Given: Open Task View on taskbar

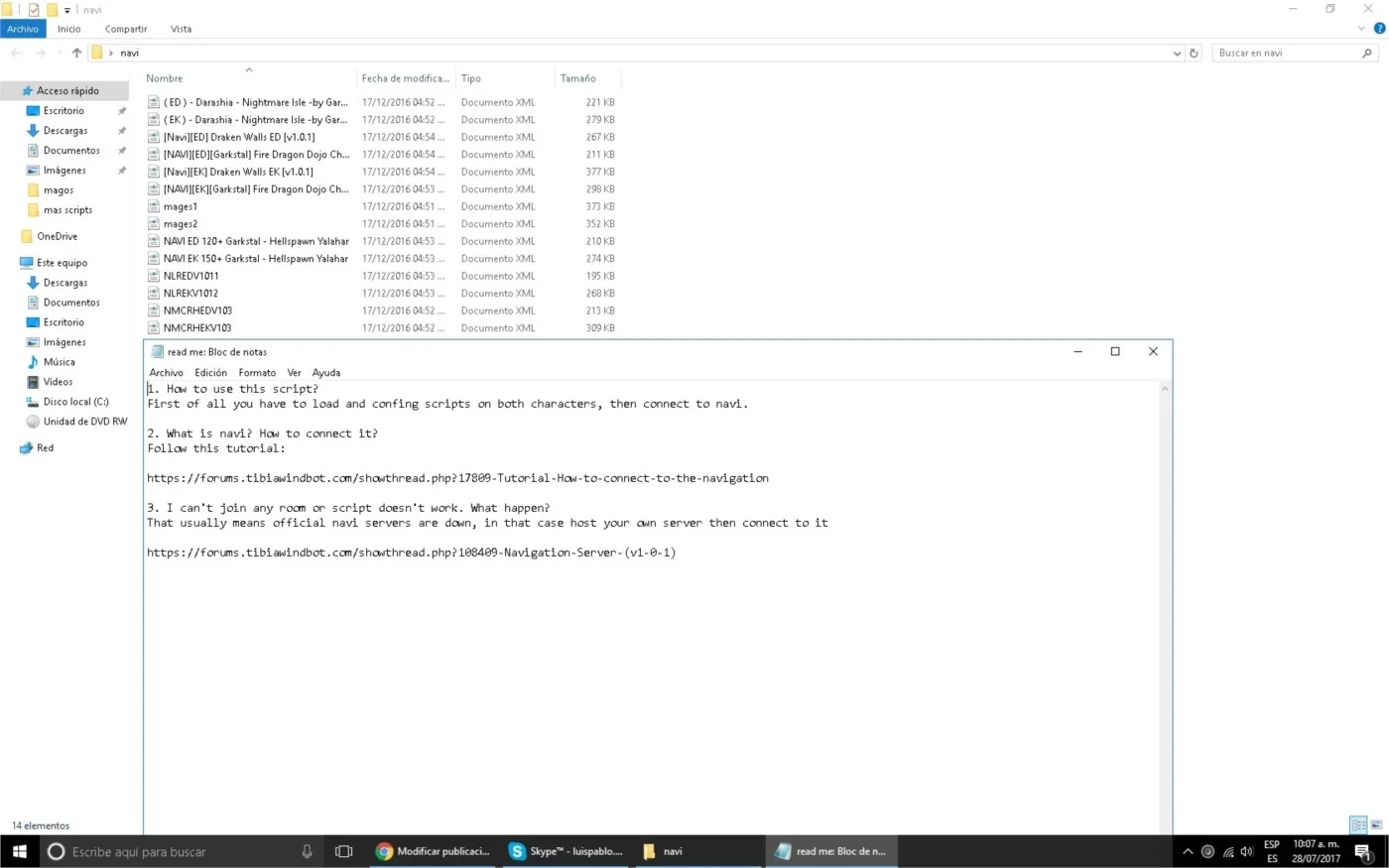Looking at the screenshot, I should 343,851.
